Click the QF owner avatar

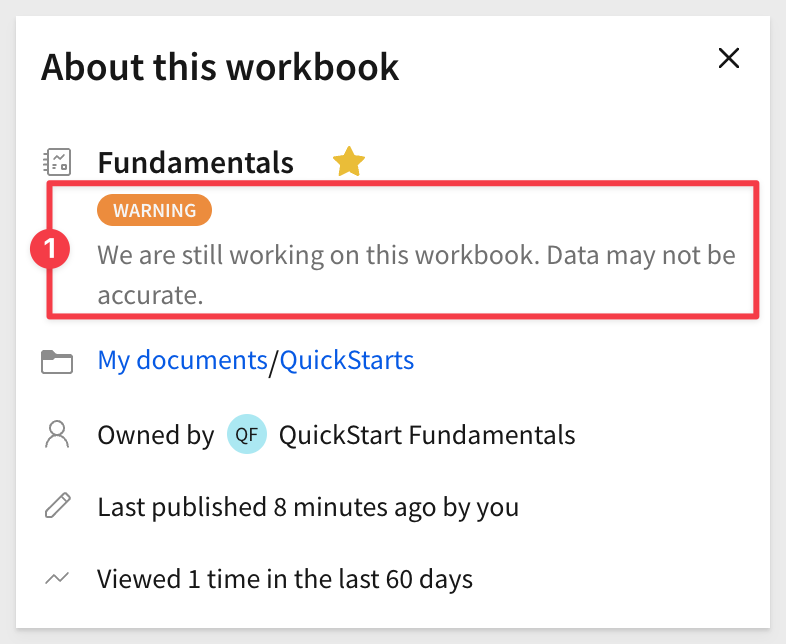[x=247, y=434]
